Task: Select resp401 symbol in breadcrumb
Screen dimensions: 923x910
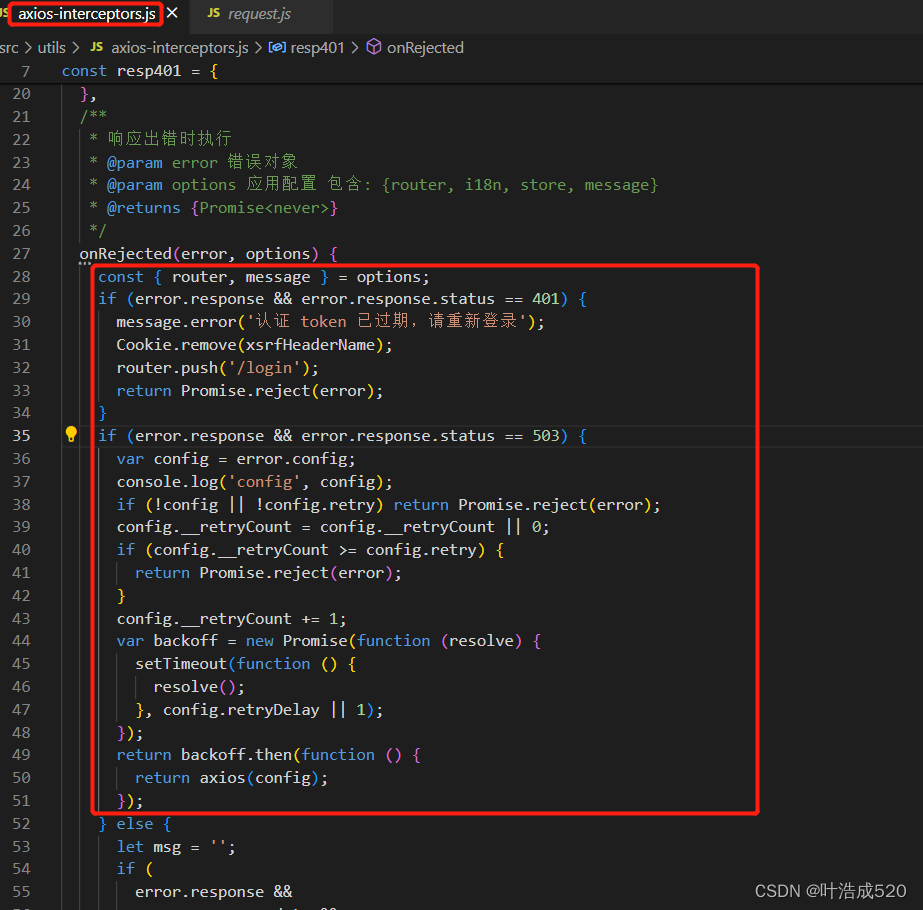Action: 317,48
